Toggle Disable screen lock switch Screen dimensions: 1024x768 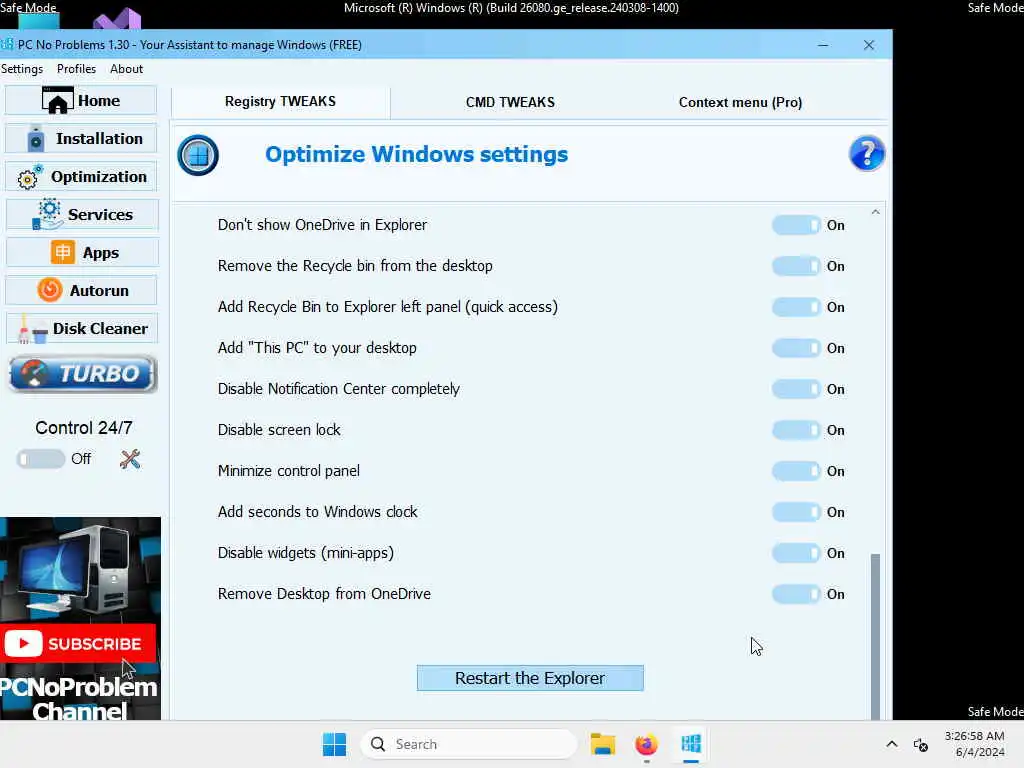click(x=795, y=430)
